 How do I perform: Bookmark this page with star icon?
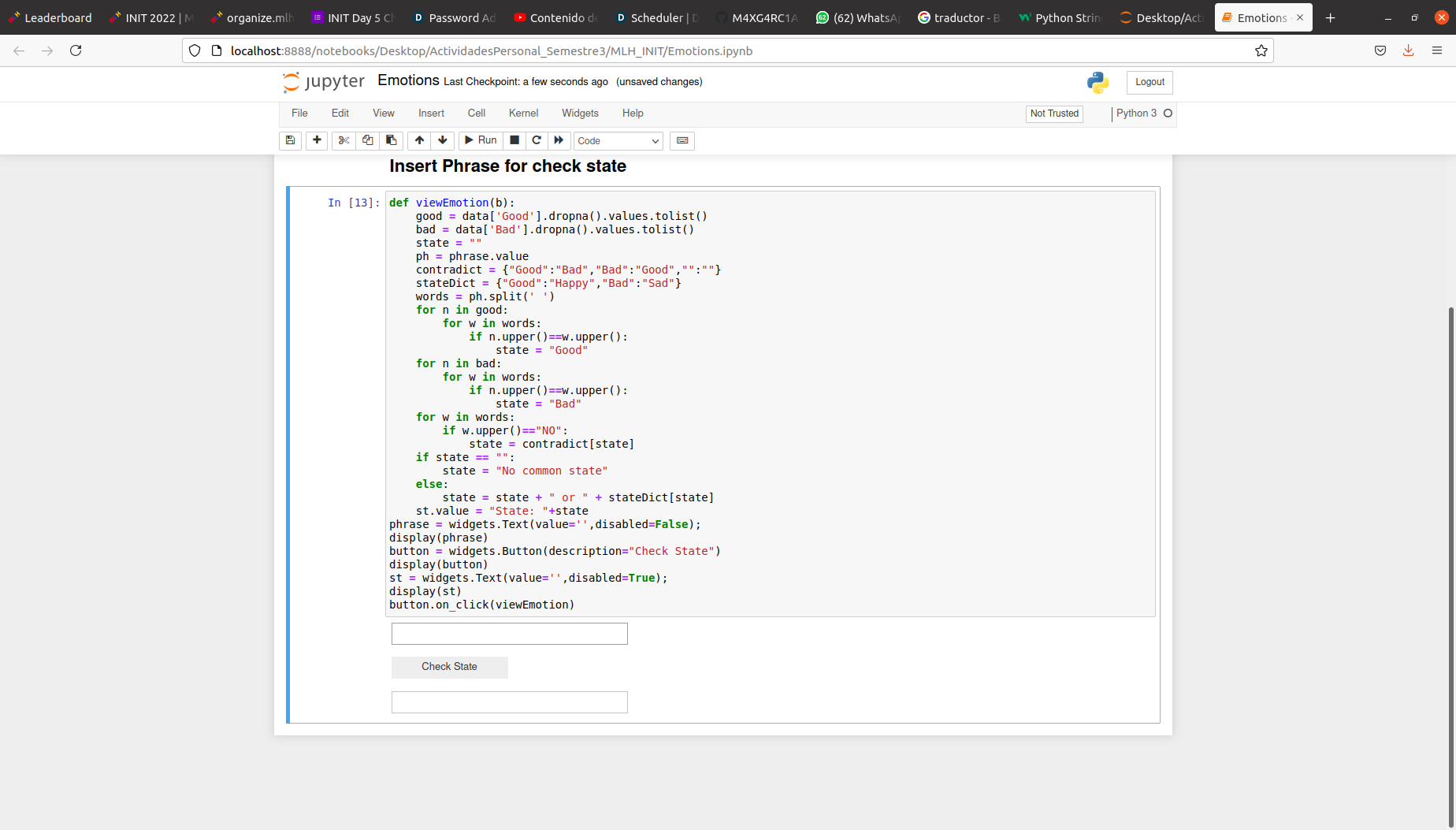[1261, 50]
